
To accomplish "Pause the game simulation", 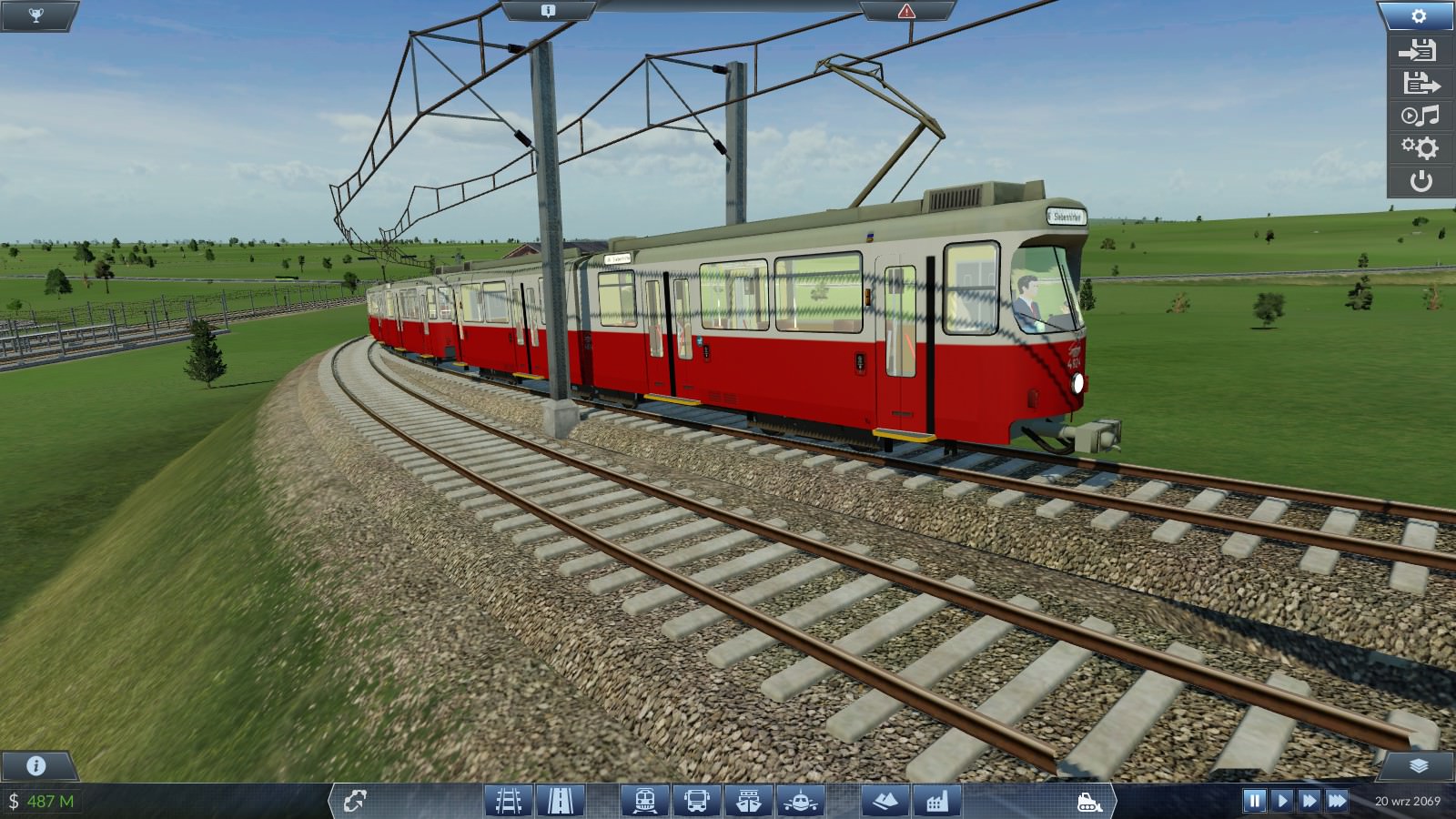I will (1254, 801).
